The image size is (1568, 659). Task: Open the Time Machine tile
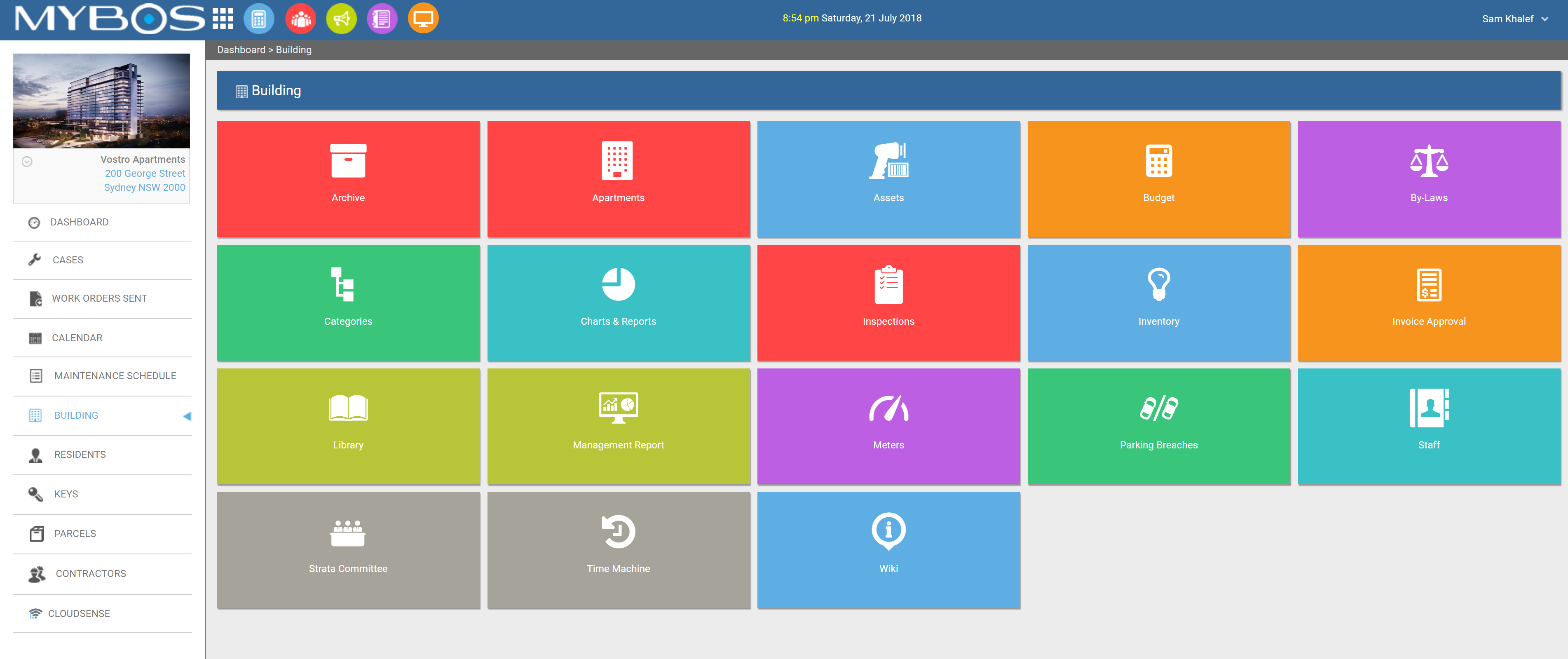tap(618, 549)
